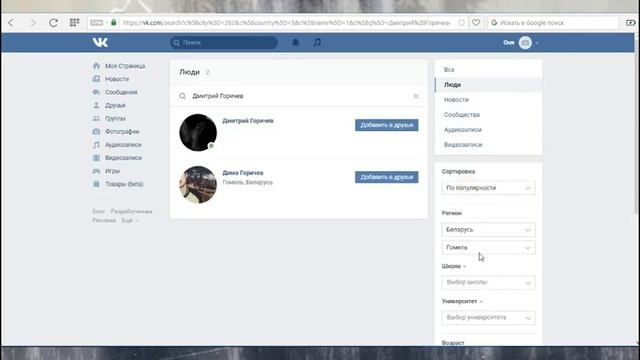Click the Гомель, Беларусь location text

[247, 182]
